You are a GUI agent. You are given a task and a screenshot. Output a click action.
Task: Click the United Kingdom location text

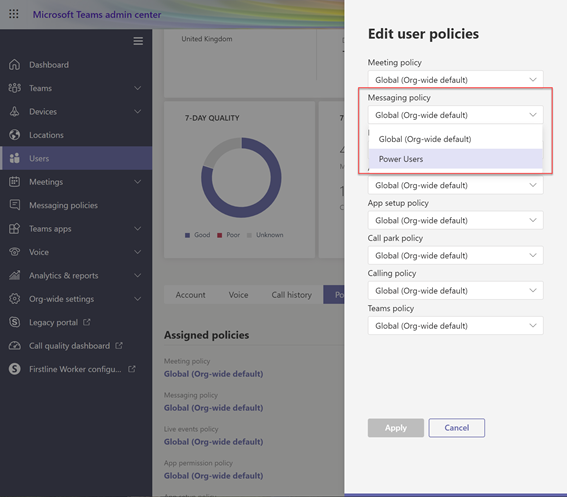coord(207,39)
